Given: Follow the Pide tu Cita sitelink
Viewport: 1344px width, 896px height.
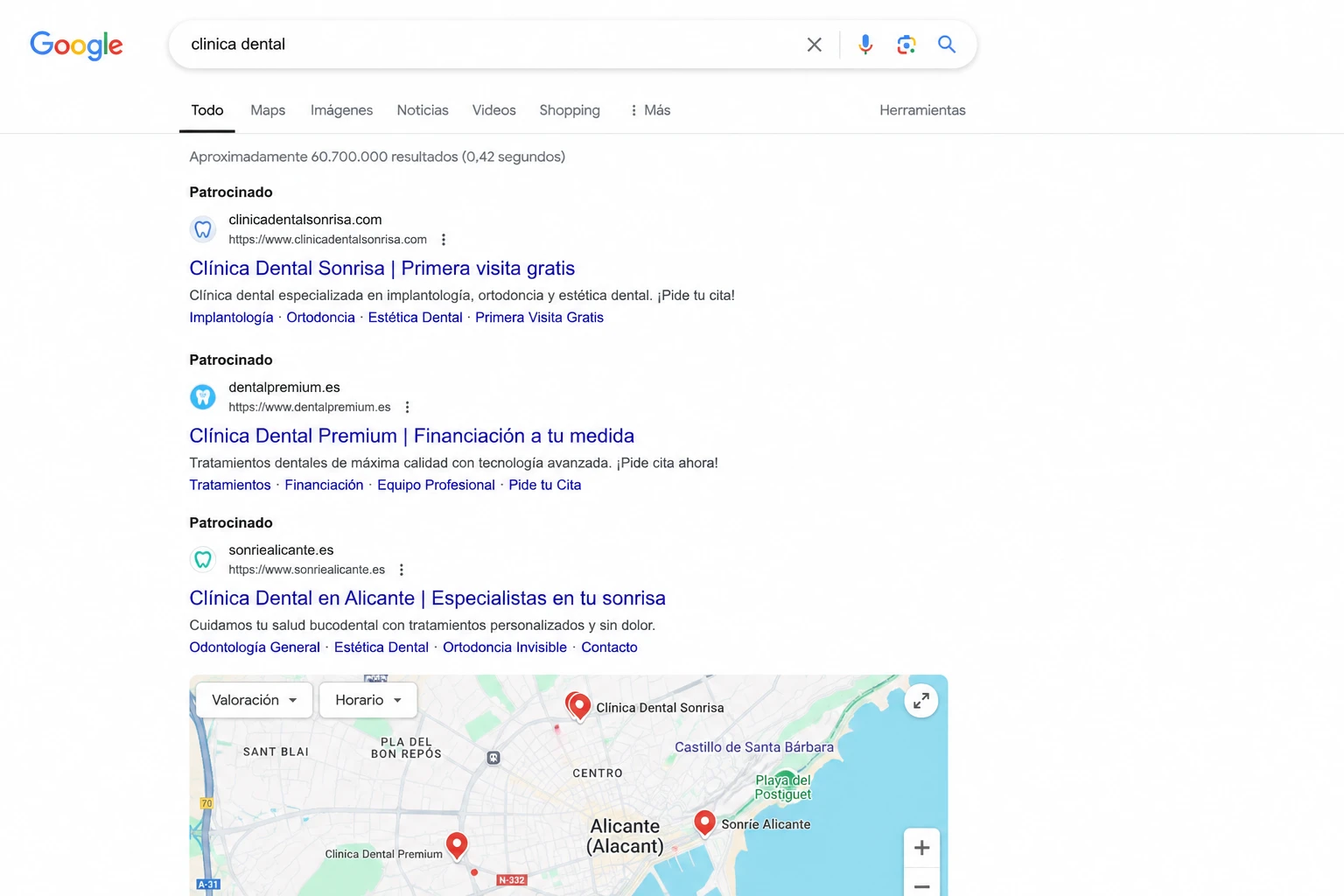Looking at the screenshot, I should point(544,485).
